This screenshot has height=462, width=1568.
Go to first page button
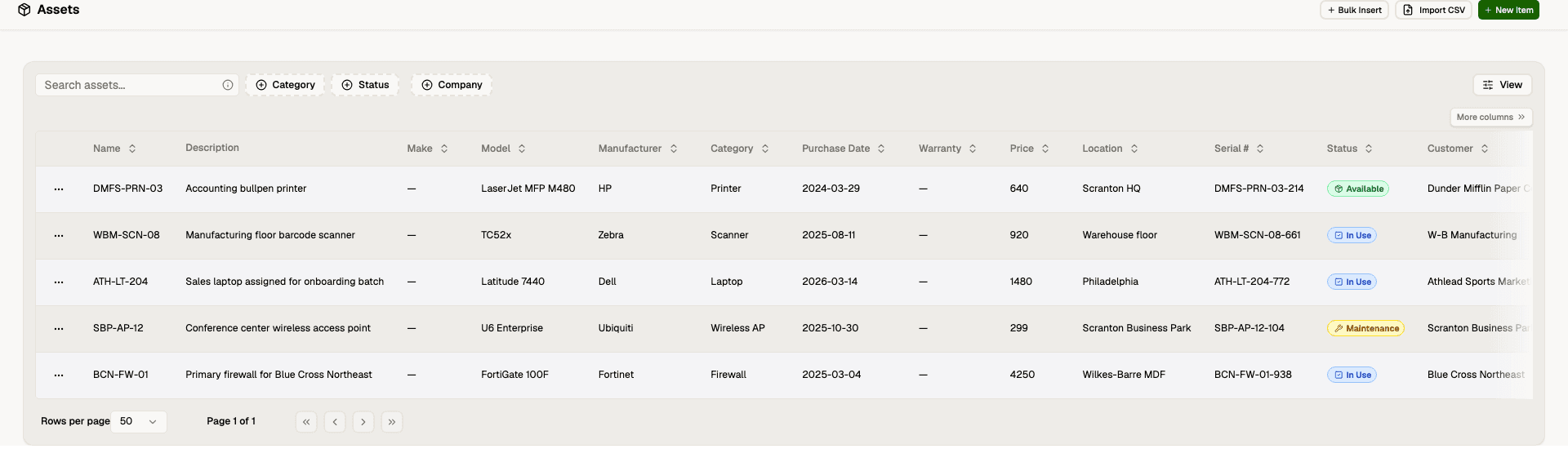pos(306,422)
